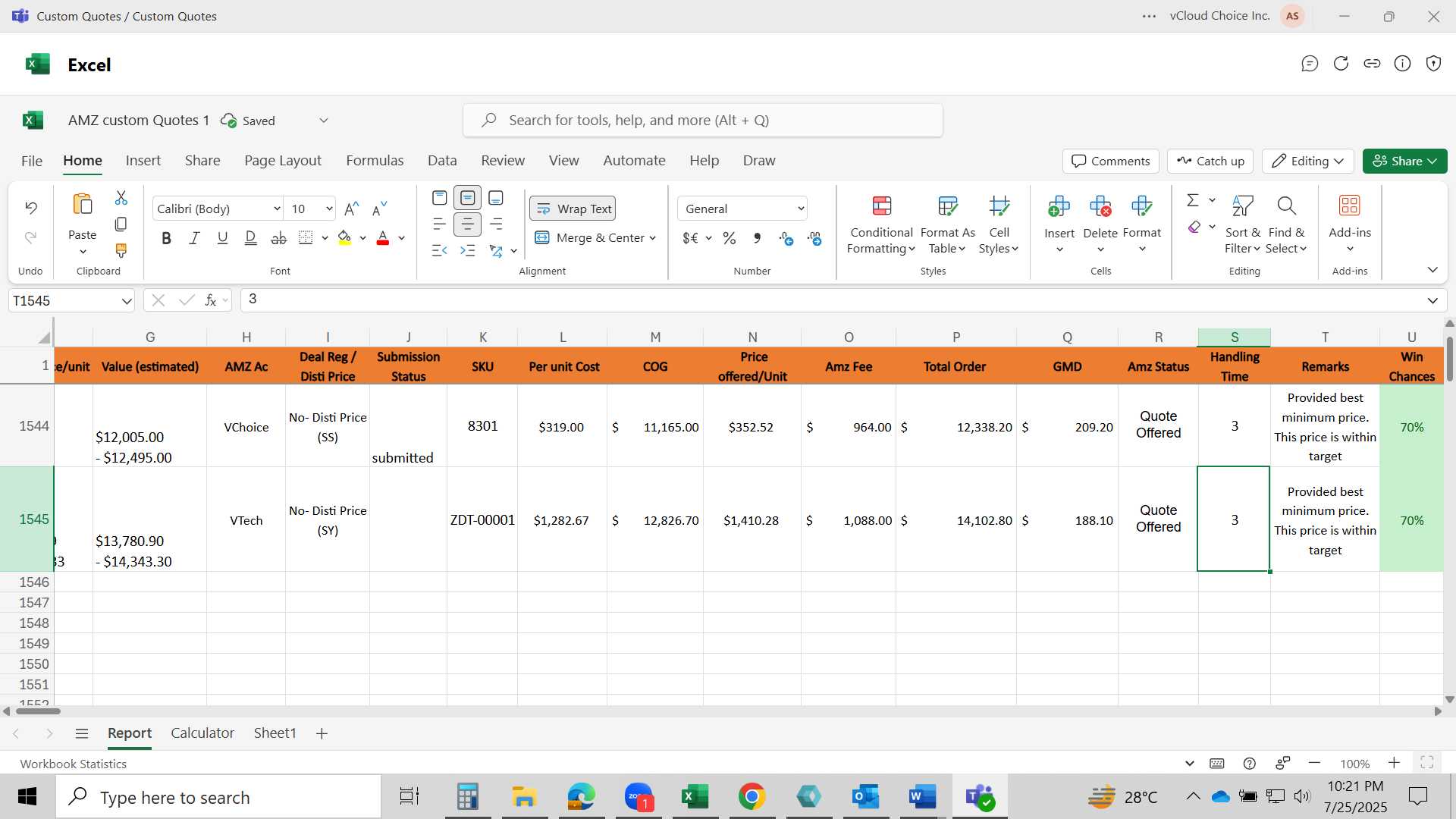1456x819 pixels.
Task: Expand the Merge & Center dropdown arrow
Action: coord(652,238)
